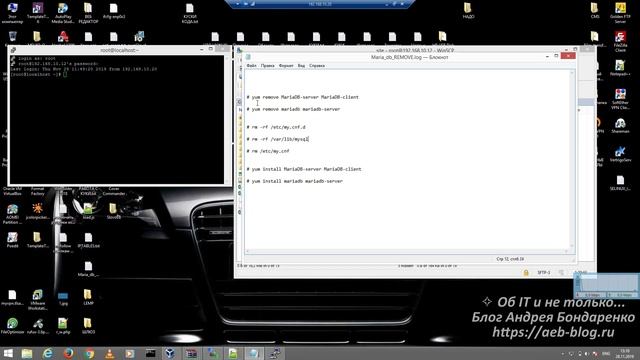Open the Правка menu in Notepad
The height and width of the screenshot is (360, 640).
point(267,65)
